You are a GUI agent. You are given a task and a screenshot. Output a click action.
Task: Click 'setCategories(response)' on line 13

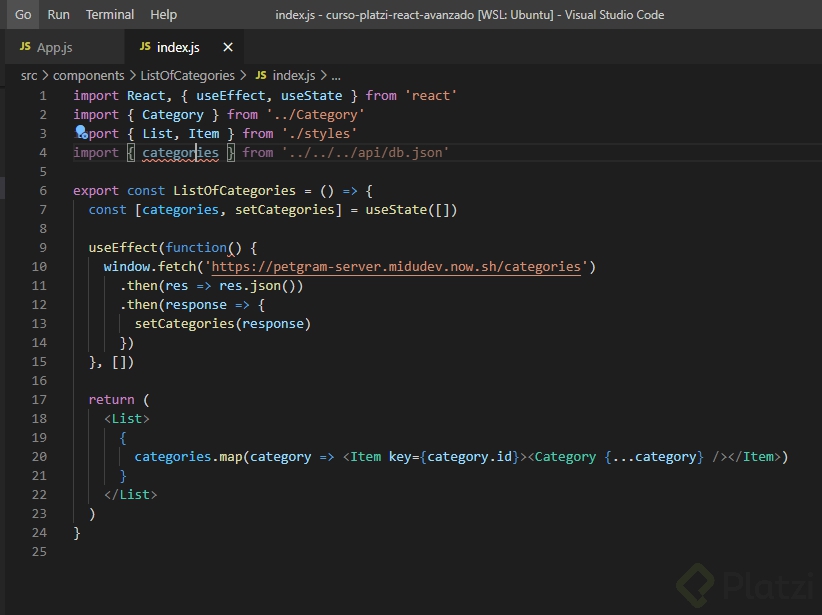223,323
